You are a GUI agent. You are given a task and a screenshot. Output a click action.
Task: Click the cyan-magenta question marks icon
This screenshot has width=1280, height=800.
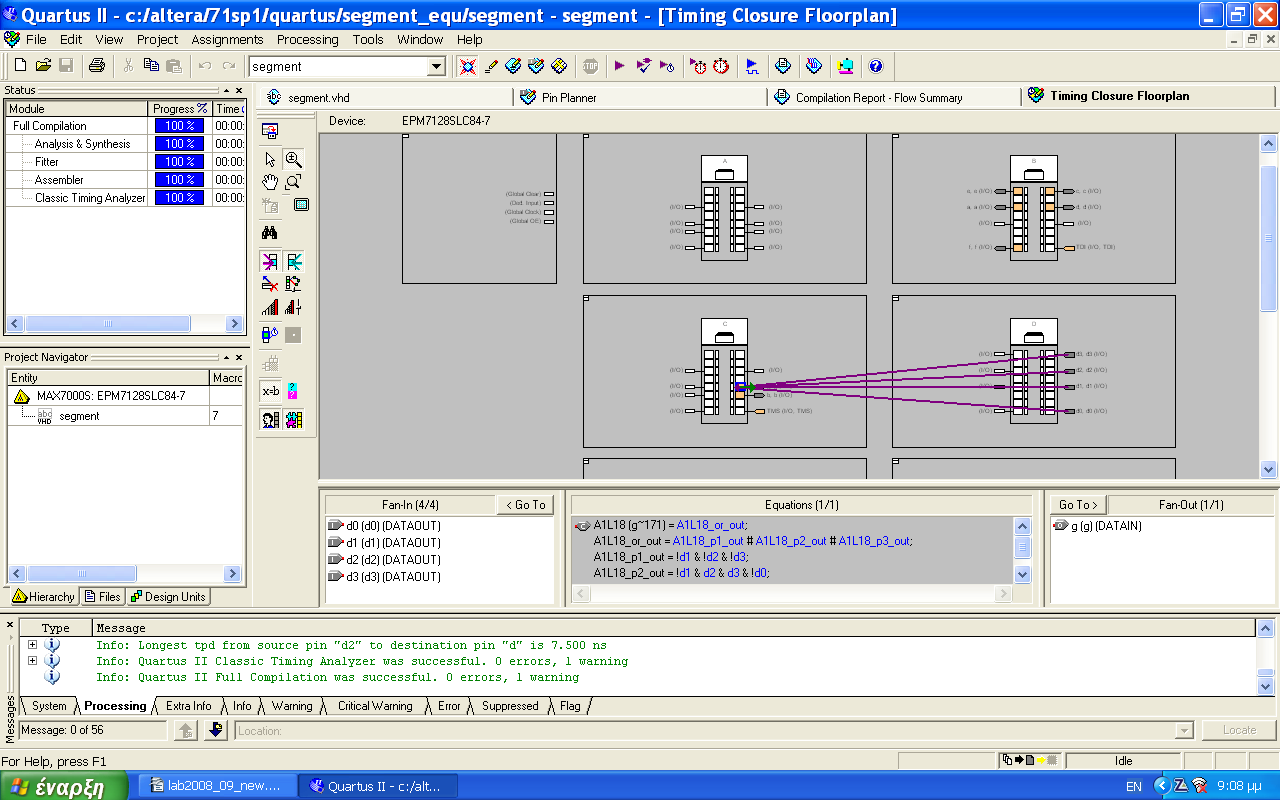[293, 390]
